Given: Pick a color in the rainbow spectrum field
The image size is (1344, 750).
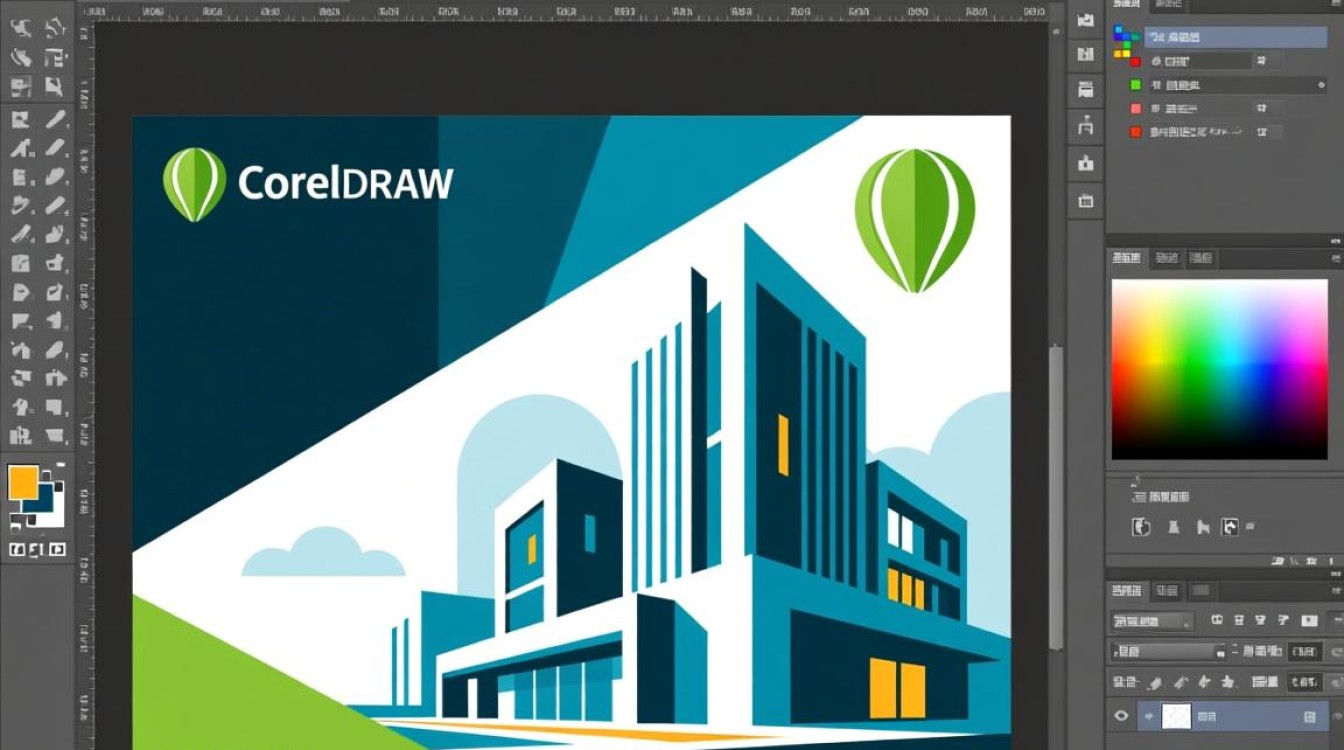Looking at the screenshot, I should point(1219,369).
